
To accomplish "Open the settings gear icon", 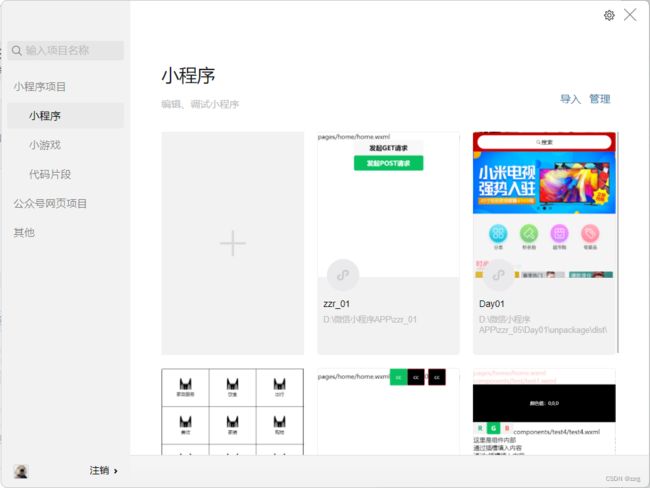I will (609, 16).
